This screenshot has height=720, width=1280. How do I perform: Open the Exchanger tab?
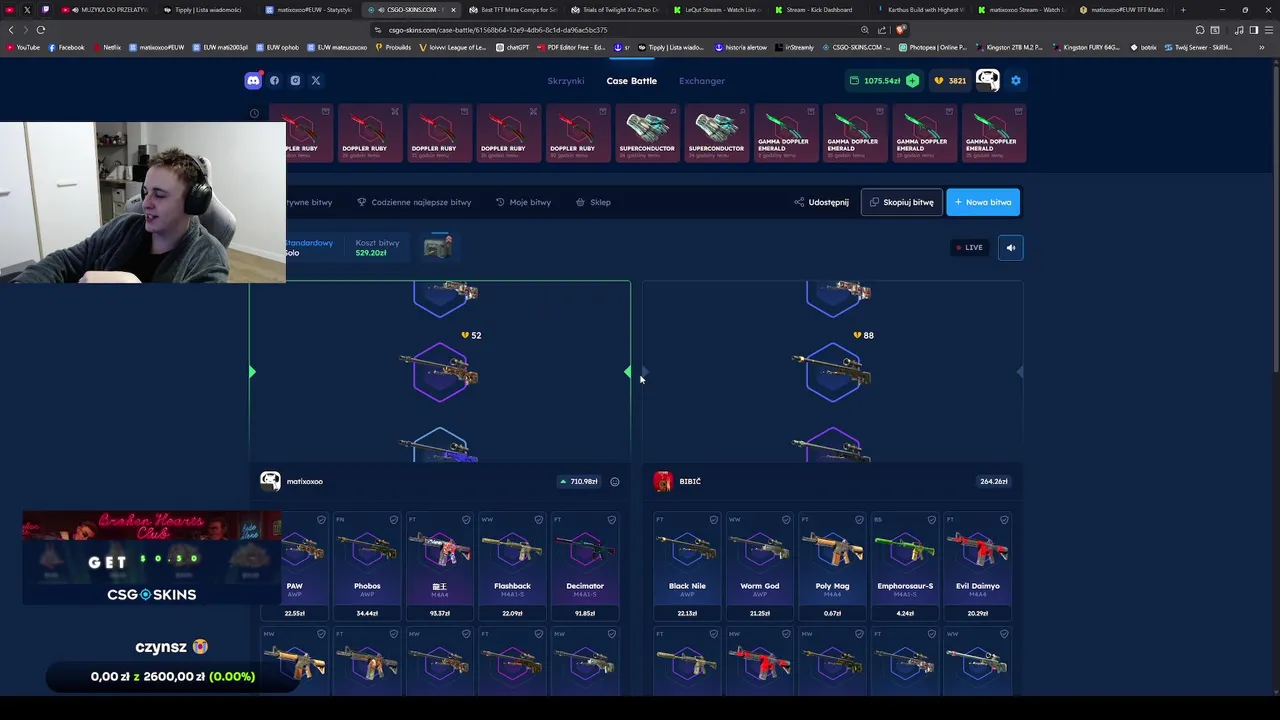pos(702,80)
